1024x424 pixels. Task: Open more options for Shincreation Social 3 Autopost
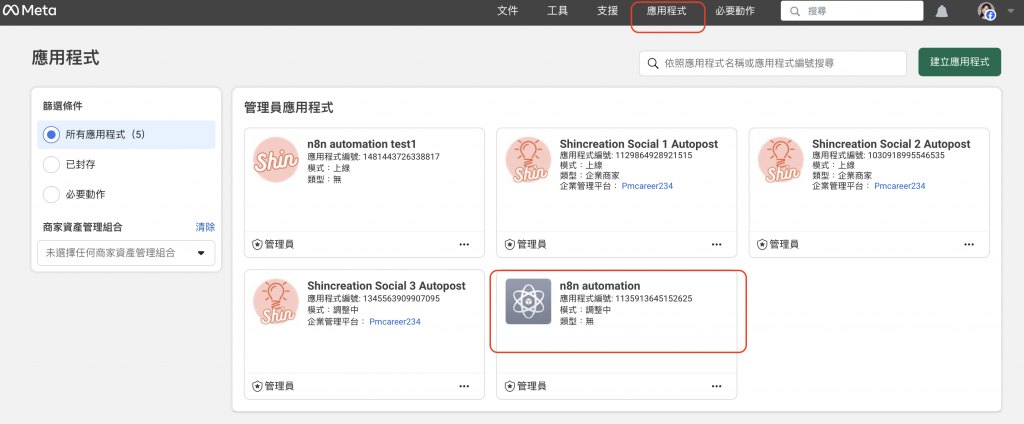pyautogui.click(x=464, y=386)
